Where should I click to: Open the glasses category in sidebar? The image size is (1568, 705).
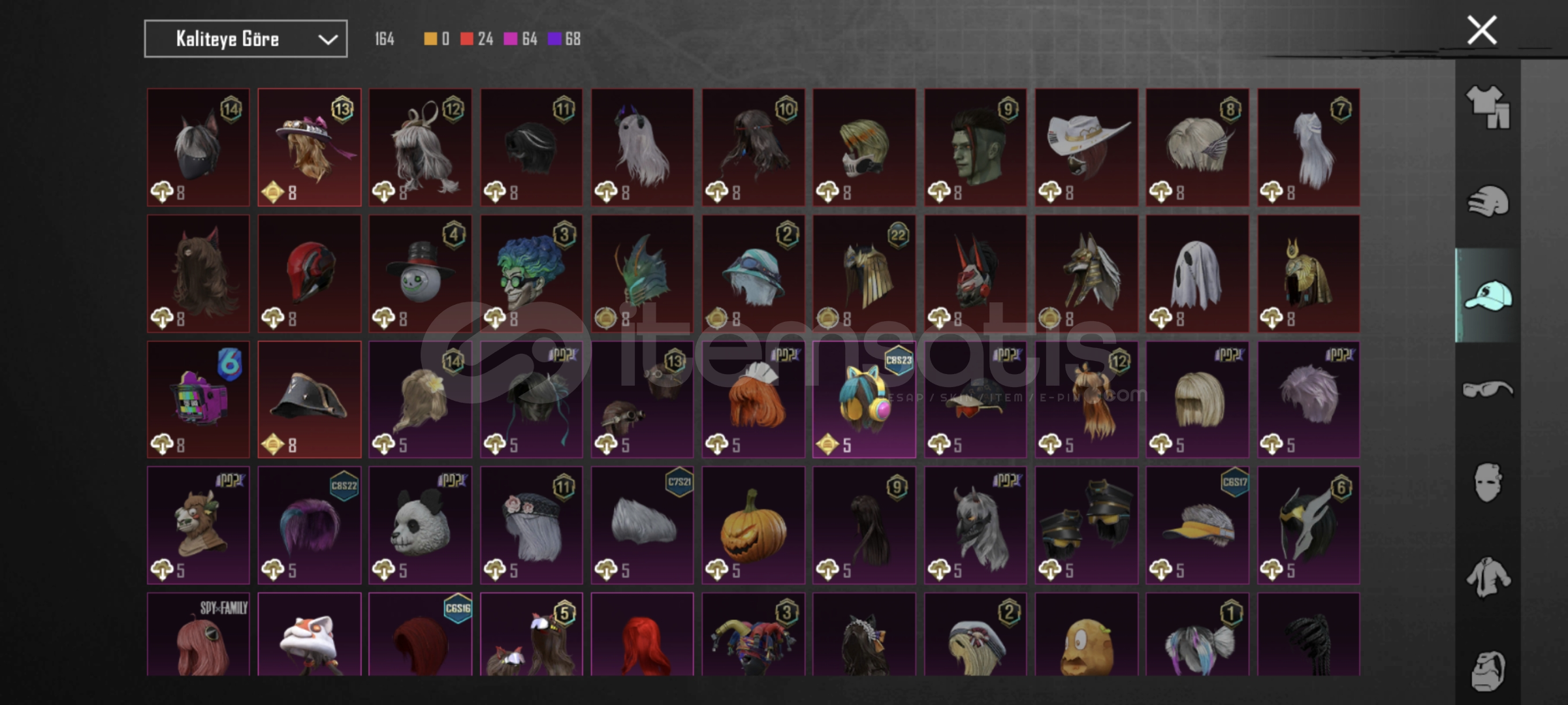click(1488, 390)
